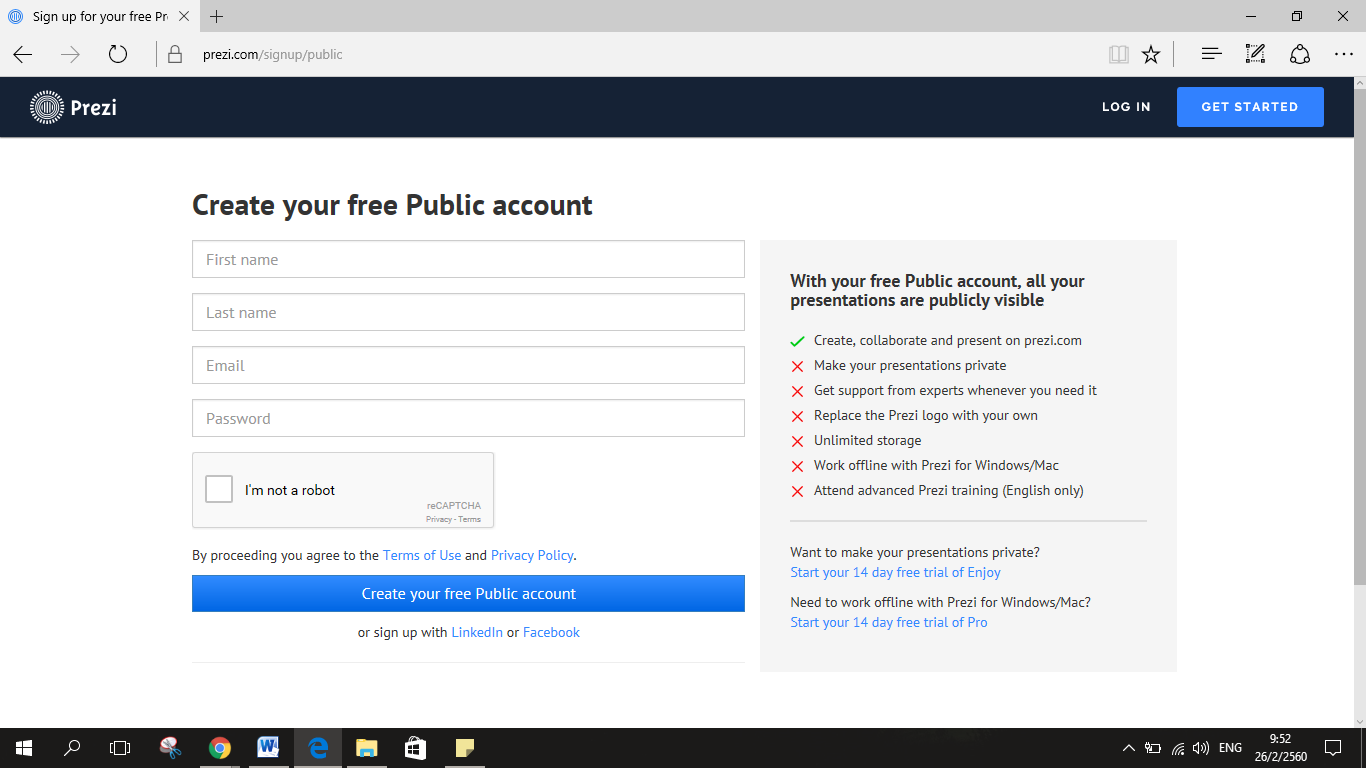Launch Google Chrome from the taskbar
The height and width of the screenshot is (768, 1366).
(x=220, y=747)
